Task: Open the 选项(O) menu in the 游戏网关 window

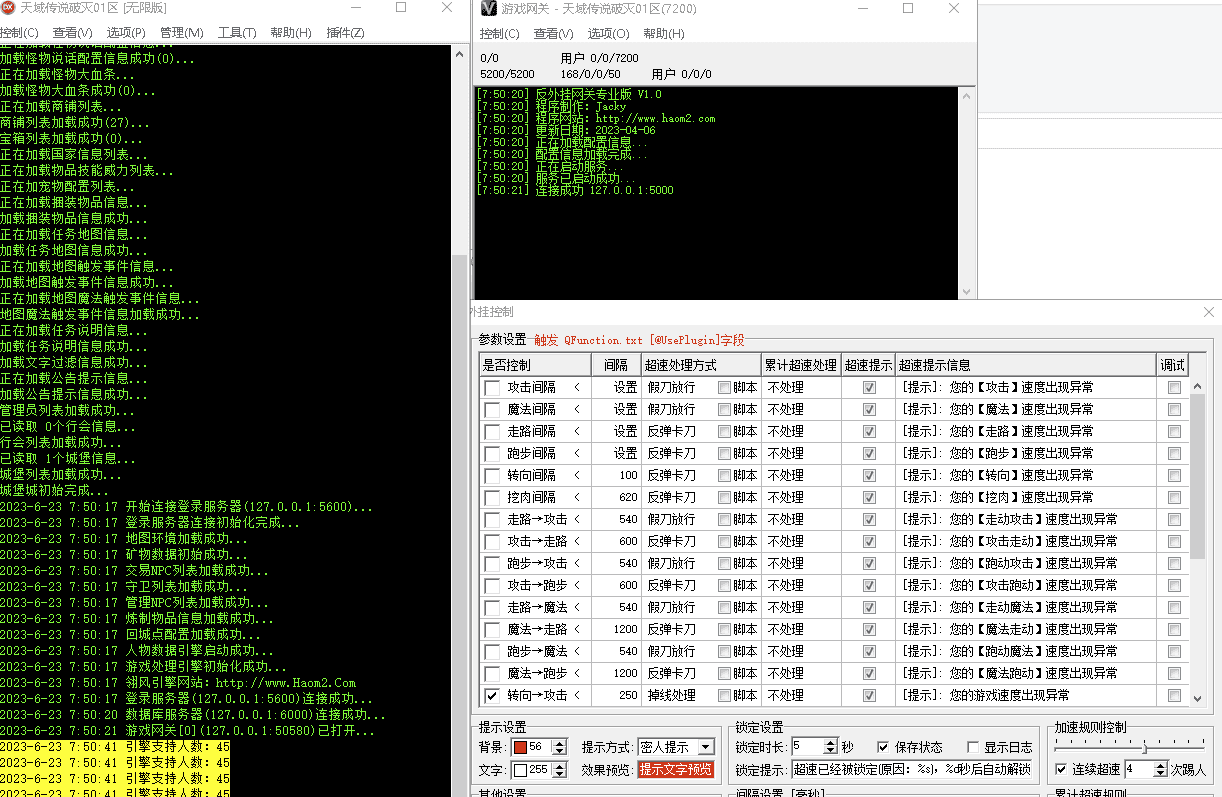Action: pos(608,33)
